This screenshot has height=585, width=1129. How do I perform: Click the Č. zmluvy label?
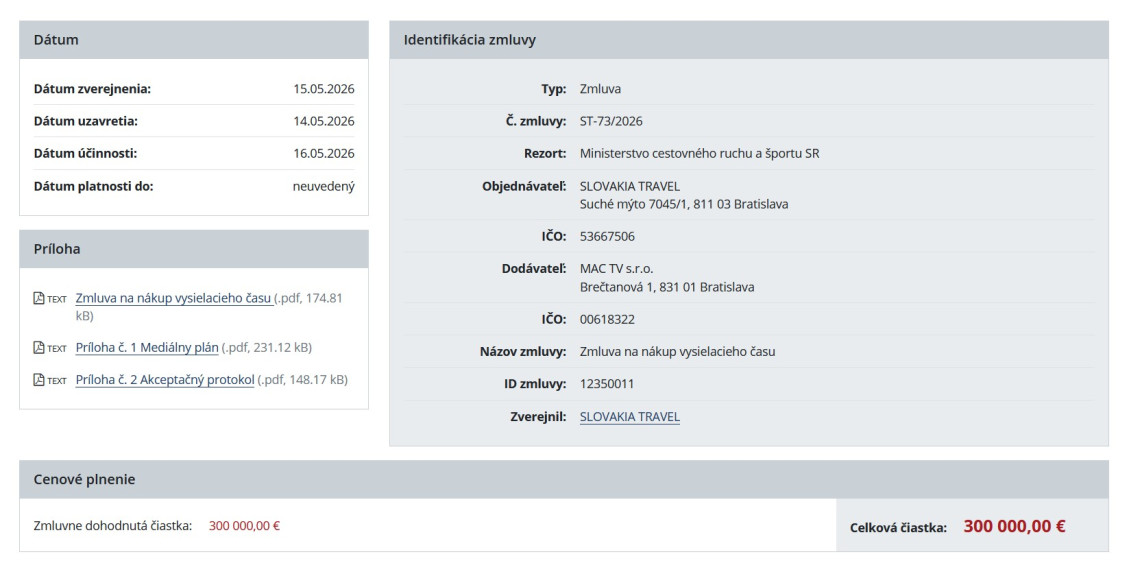(536, 121)
